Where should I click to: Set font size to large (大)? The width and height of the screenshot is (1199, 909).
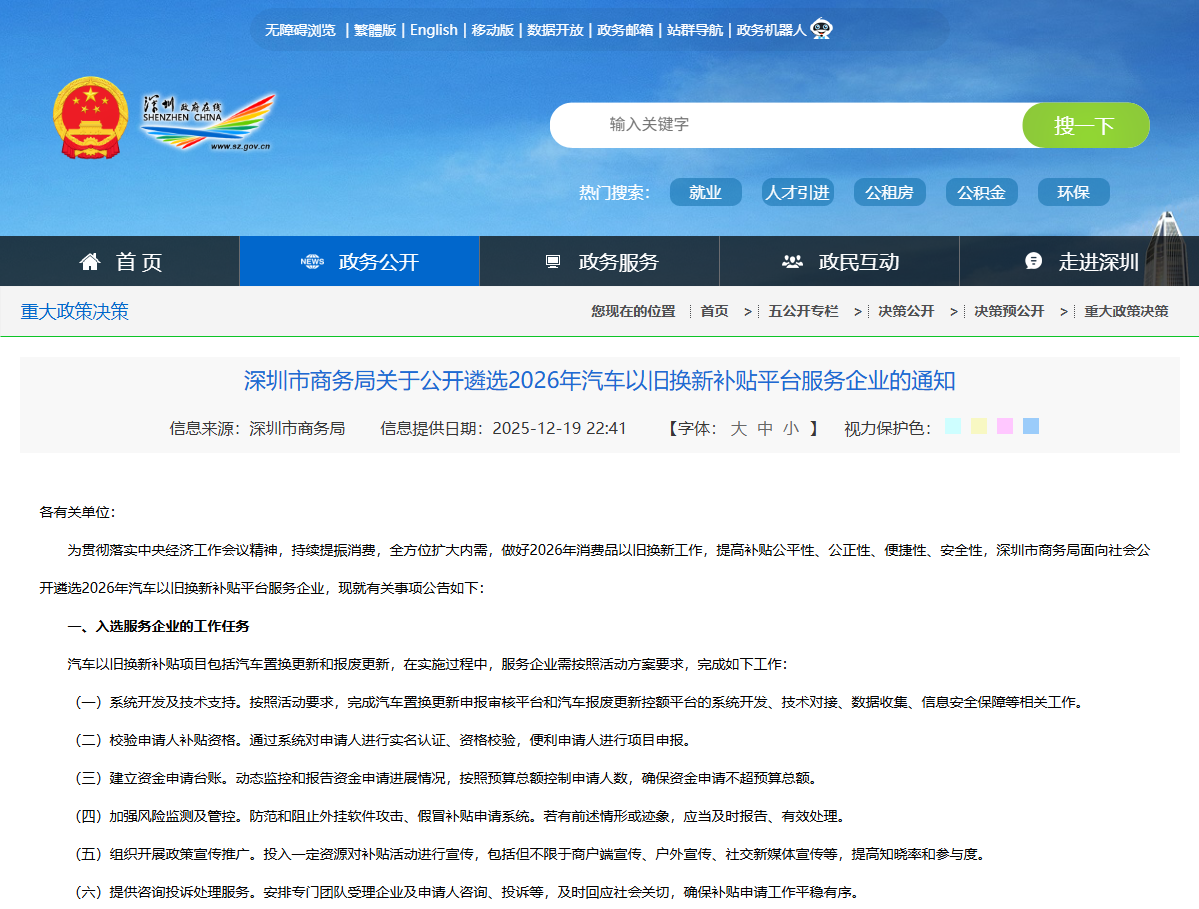point(738,428)
